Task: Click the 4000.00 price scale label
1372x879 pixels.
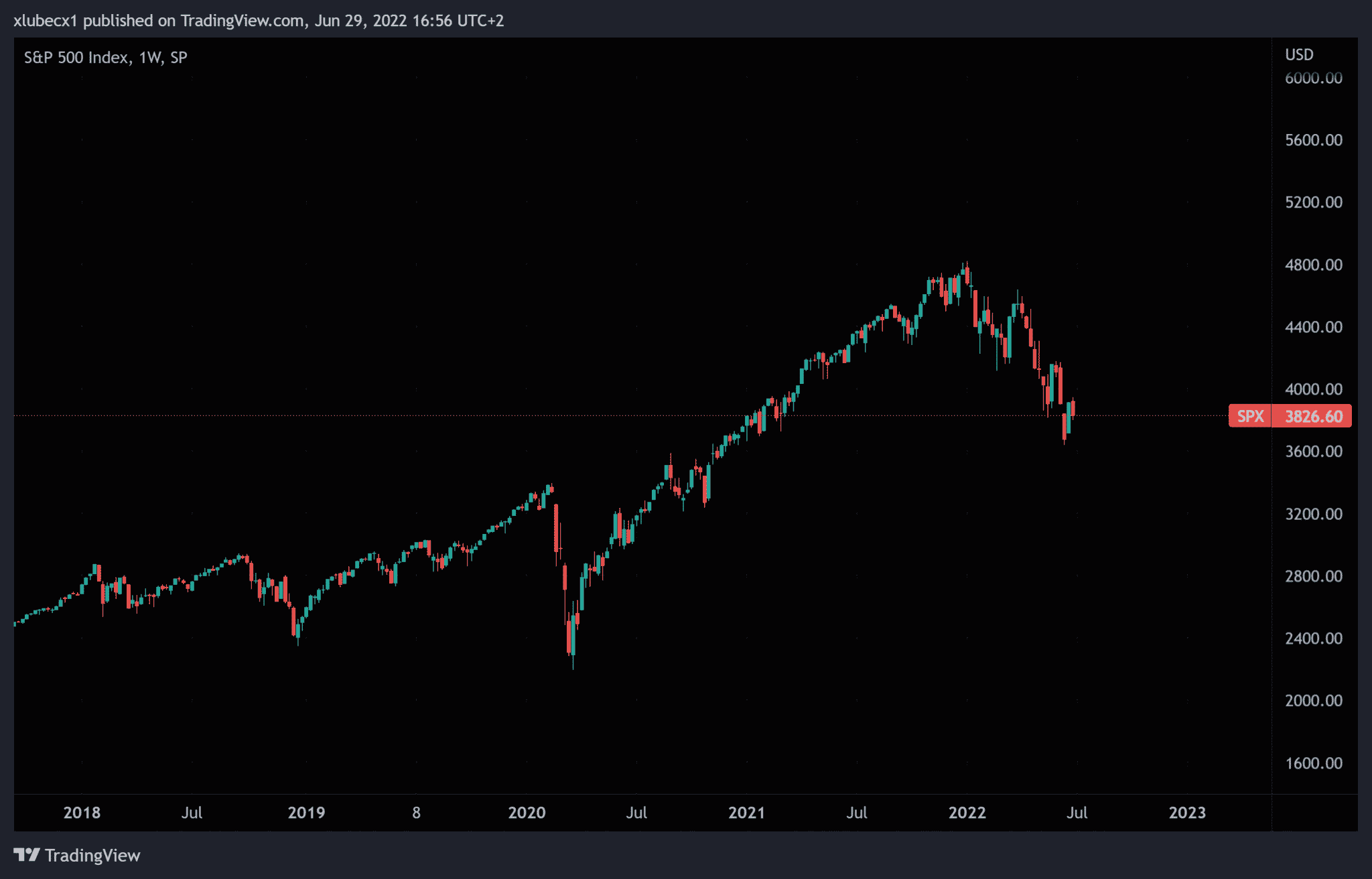Action: (1313, 389)
